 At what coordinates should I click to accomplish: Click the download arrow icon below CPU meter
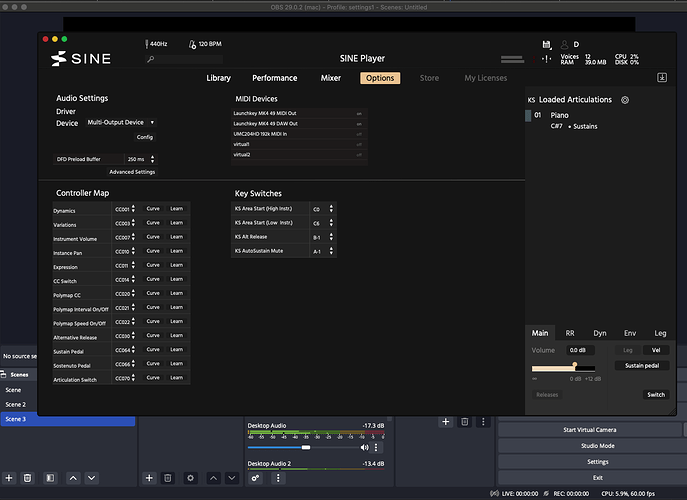pyautogui.click(x=661, y=78)
